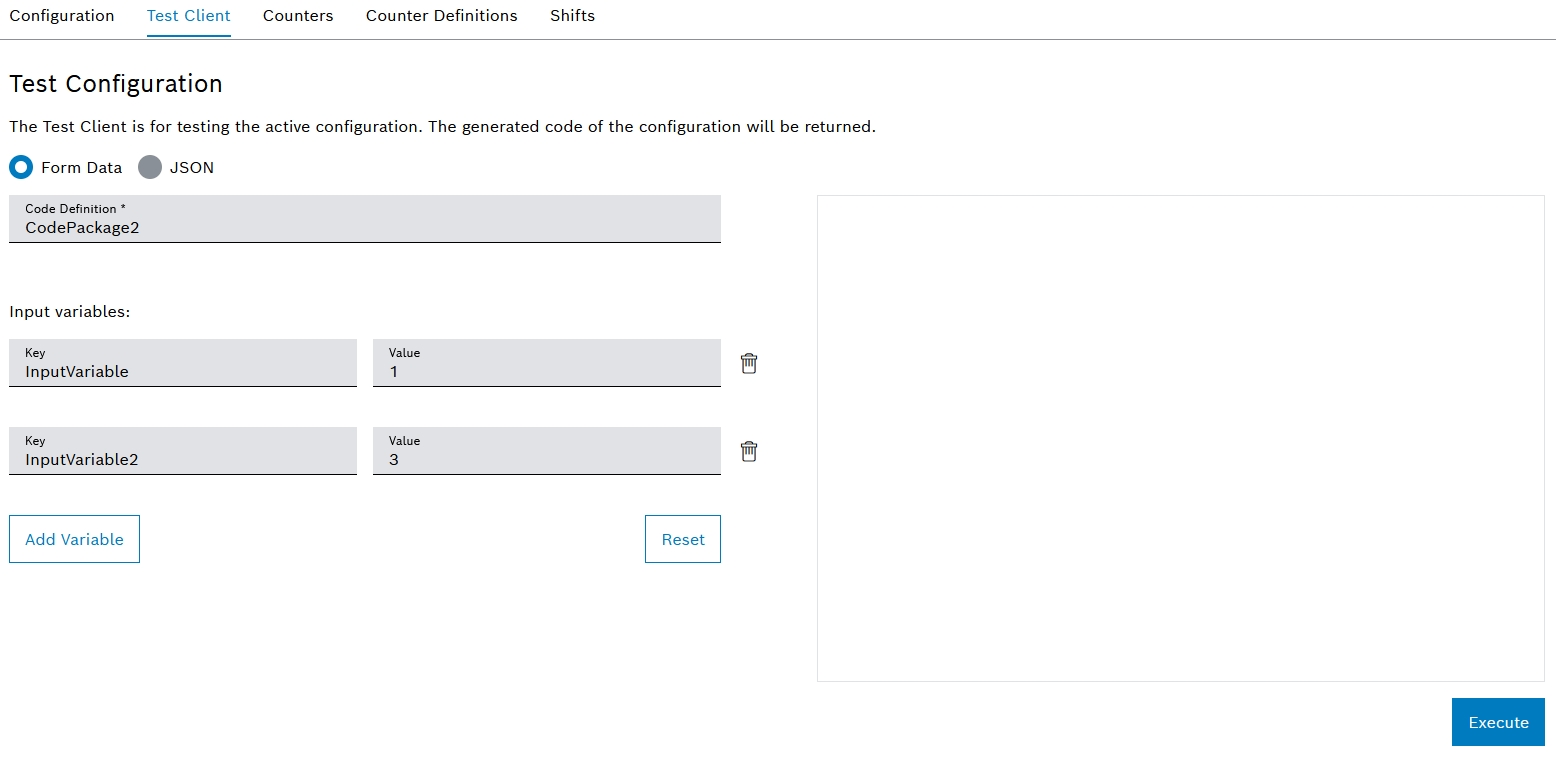Select the Form Data radio button
This screenshot has width=1556, height=759.
click(x=20, y=167)
